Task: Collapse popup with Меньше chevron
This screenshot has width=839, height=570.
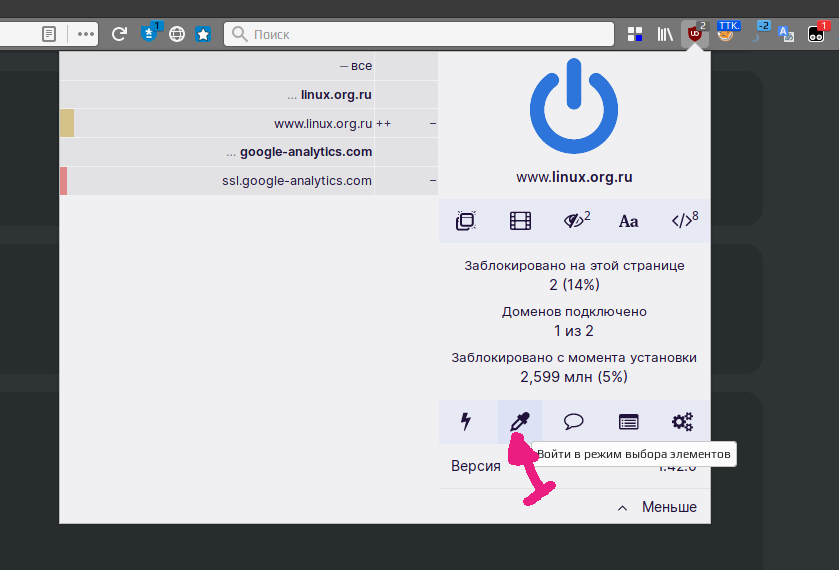Action: 657,507
